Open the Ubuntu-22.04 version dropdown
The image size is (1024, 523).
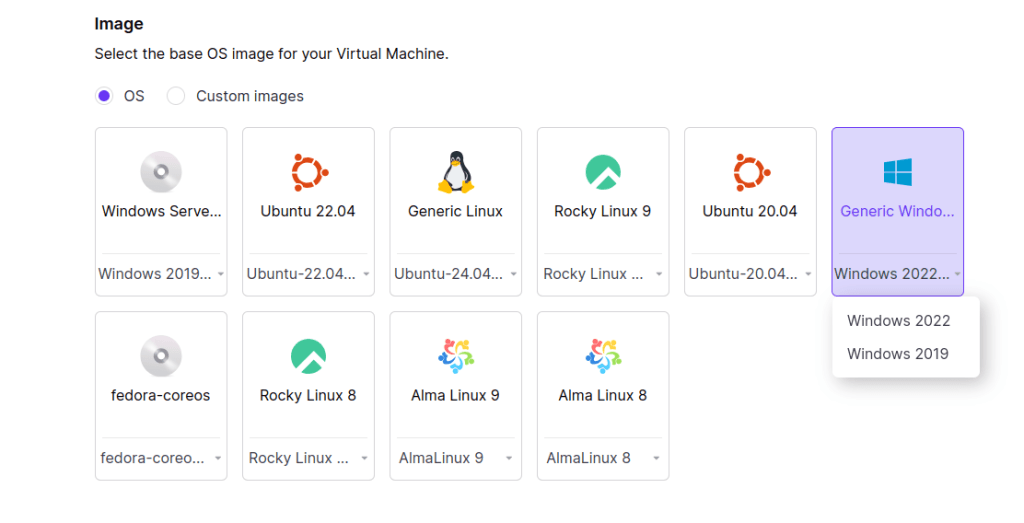(x=308, y=274)
